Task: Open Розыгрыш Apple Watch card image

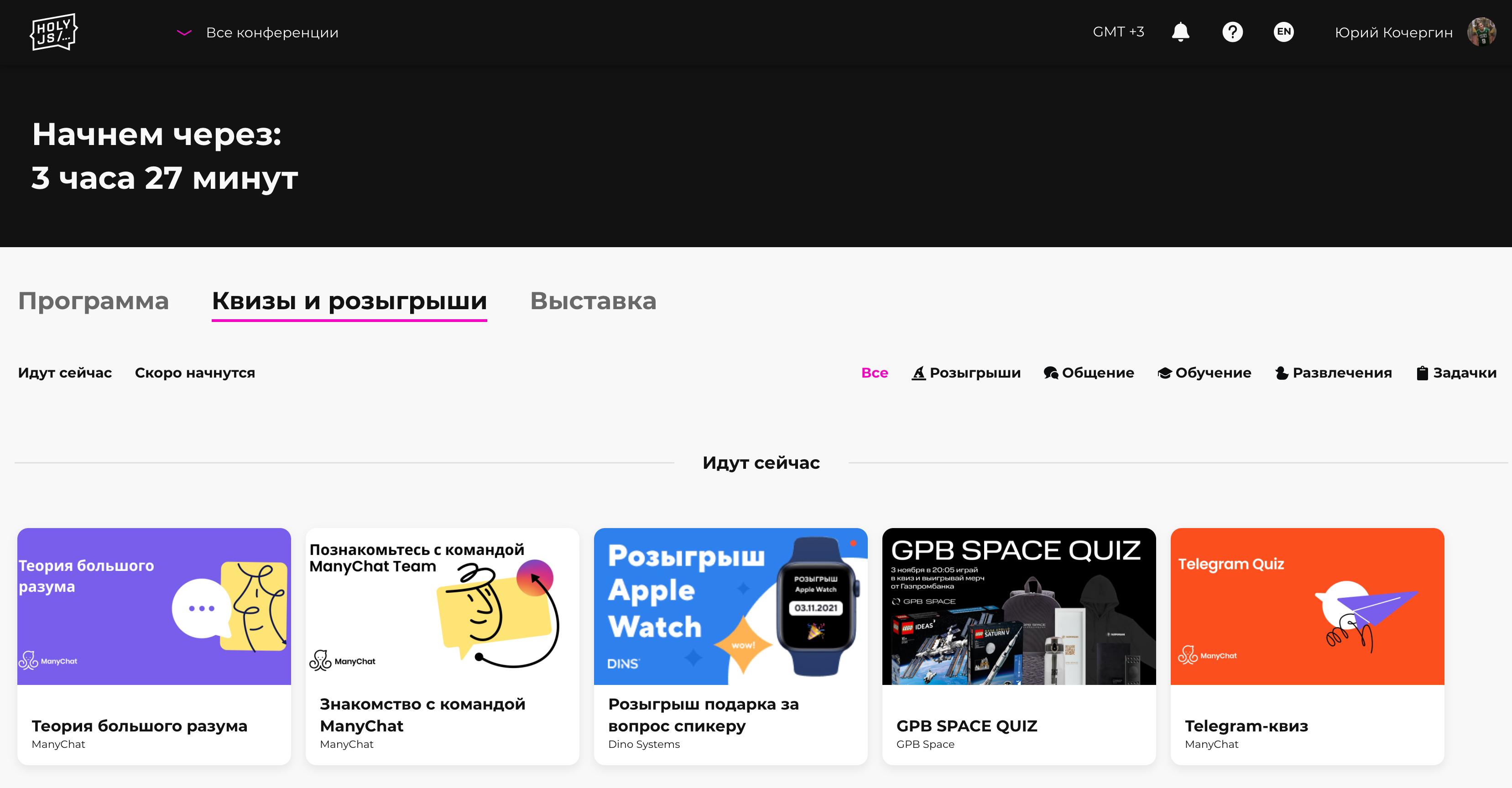Action: [730, 606]
